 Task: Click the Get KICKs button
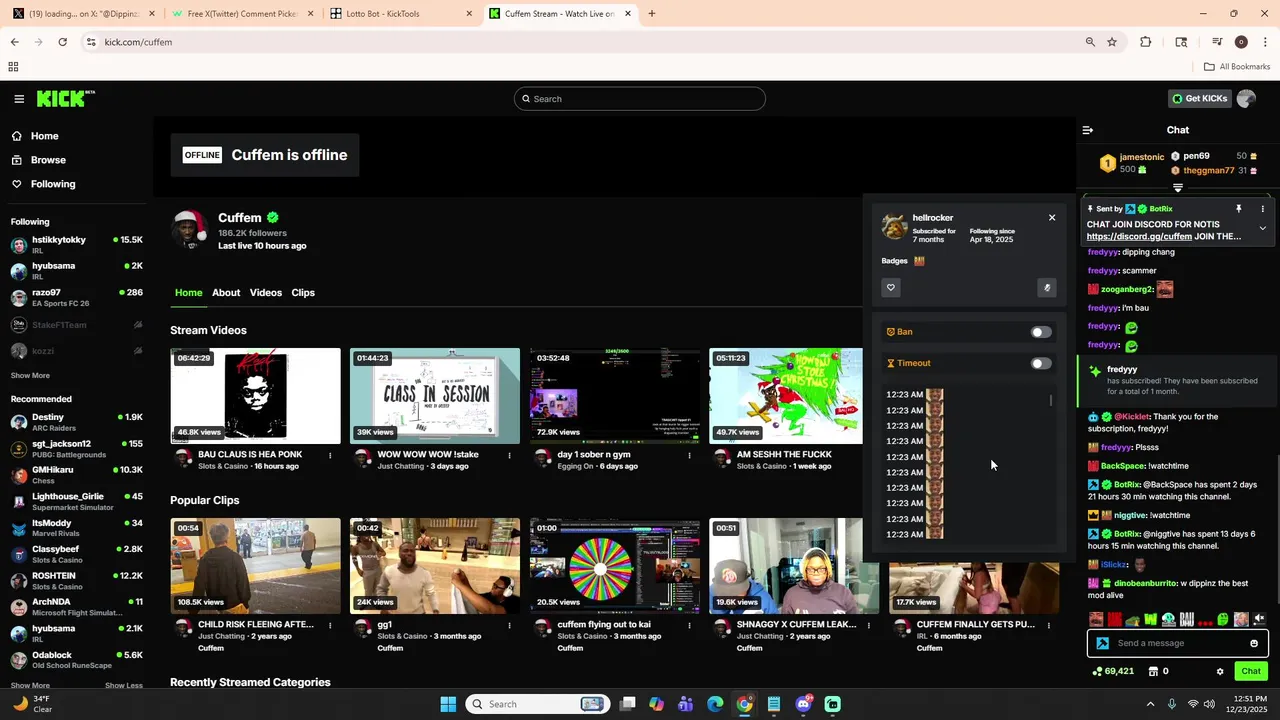coord(1198,99)
